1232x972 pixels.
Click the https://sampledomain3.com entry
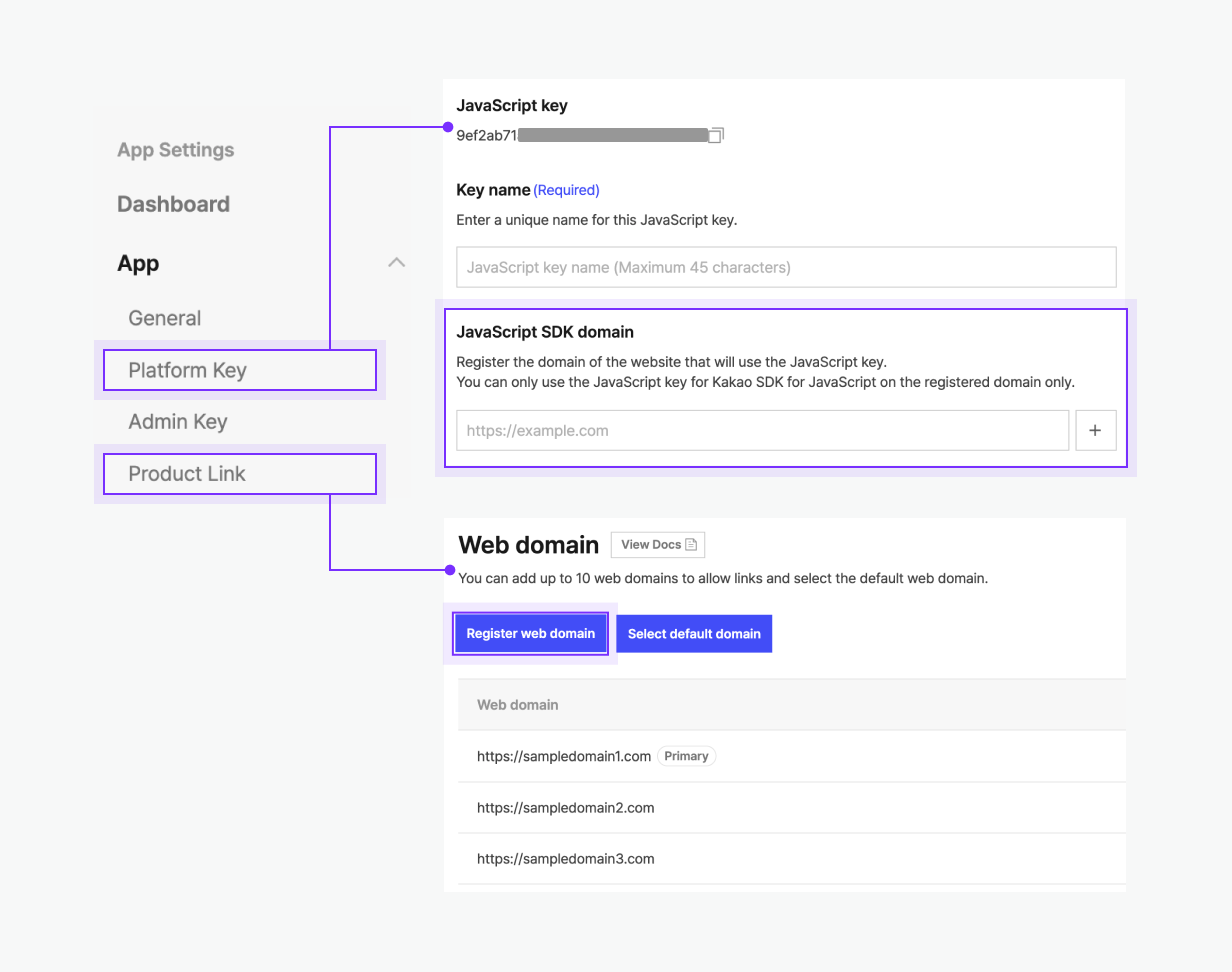pyautogui.click(x=565, y=858)
